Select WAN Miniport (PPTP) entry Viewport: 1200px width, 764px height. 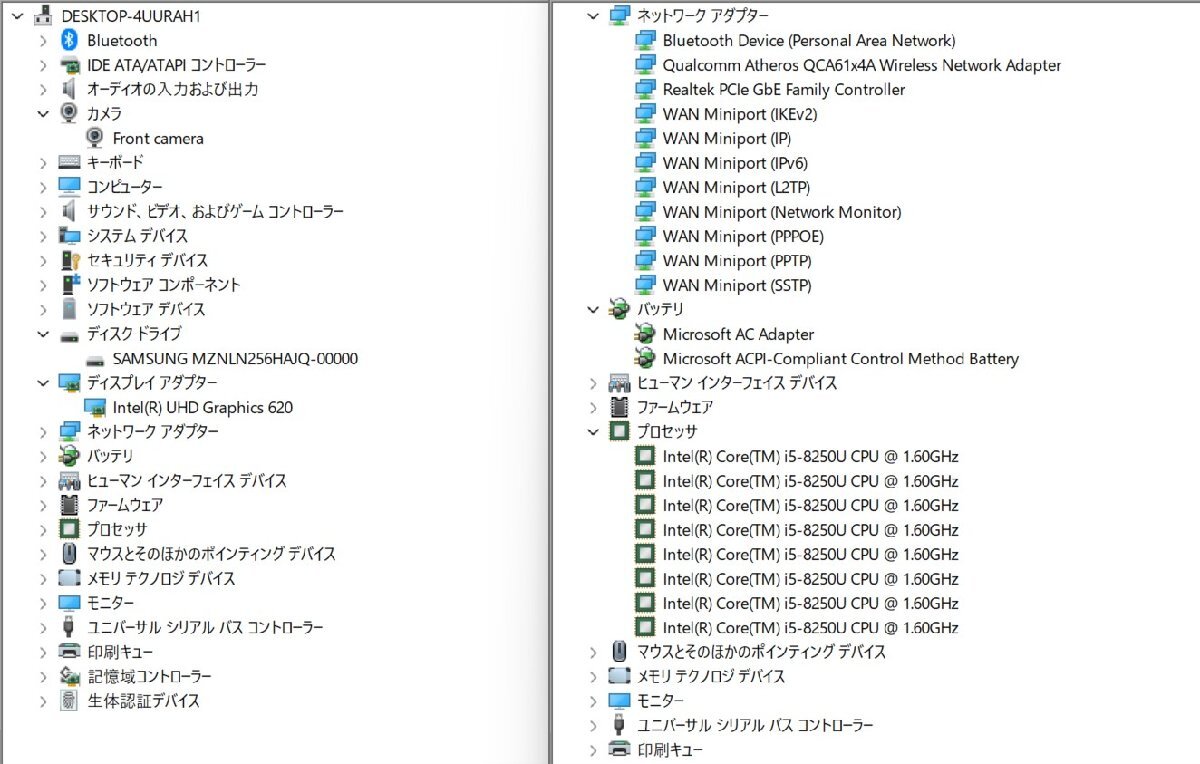[x=737, y=261]
